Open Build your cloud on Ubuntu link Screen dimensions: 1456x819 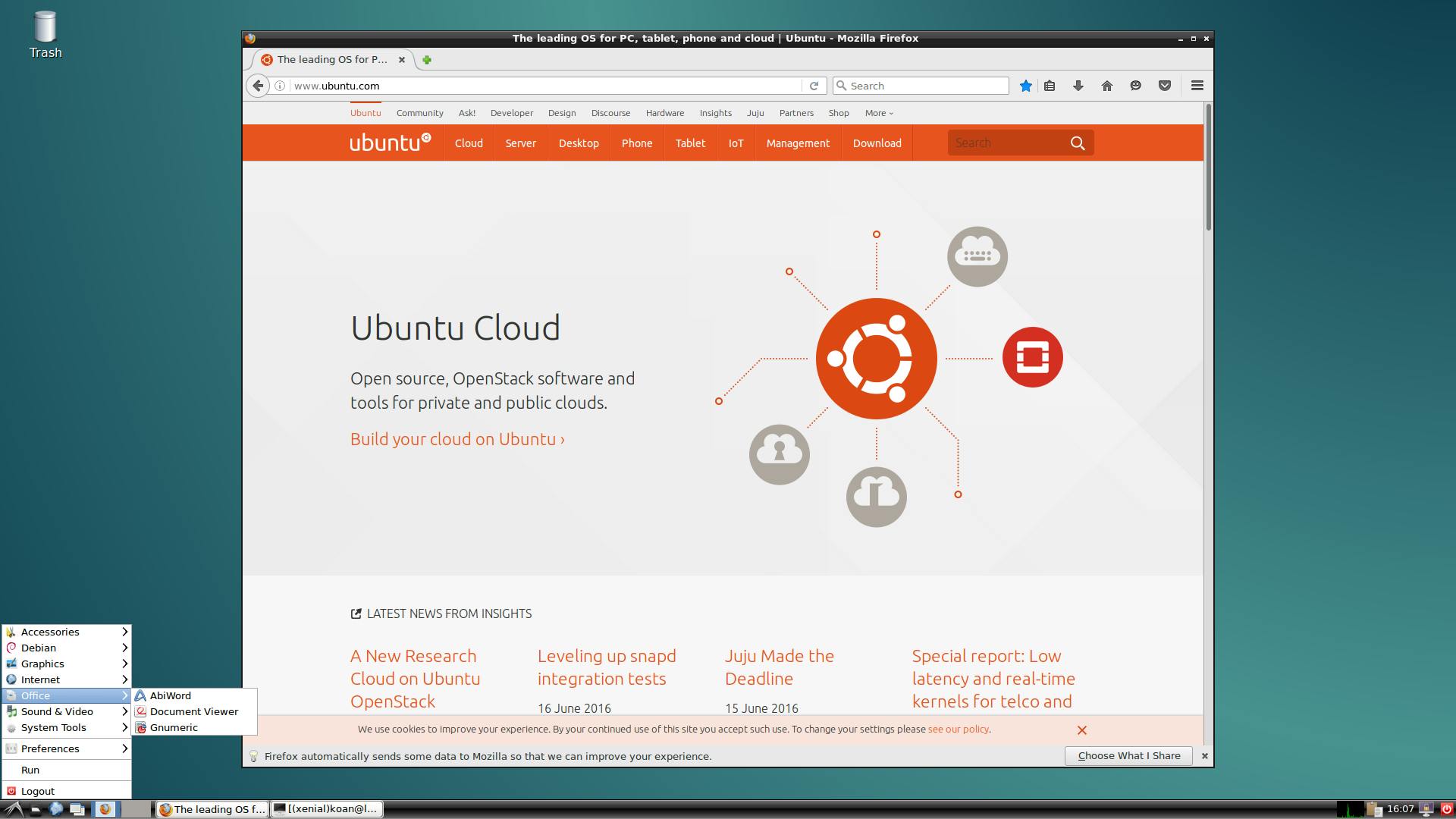457,439
